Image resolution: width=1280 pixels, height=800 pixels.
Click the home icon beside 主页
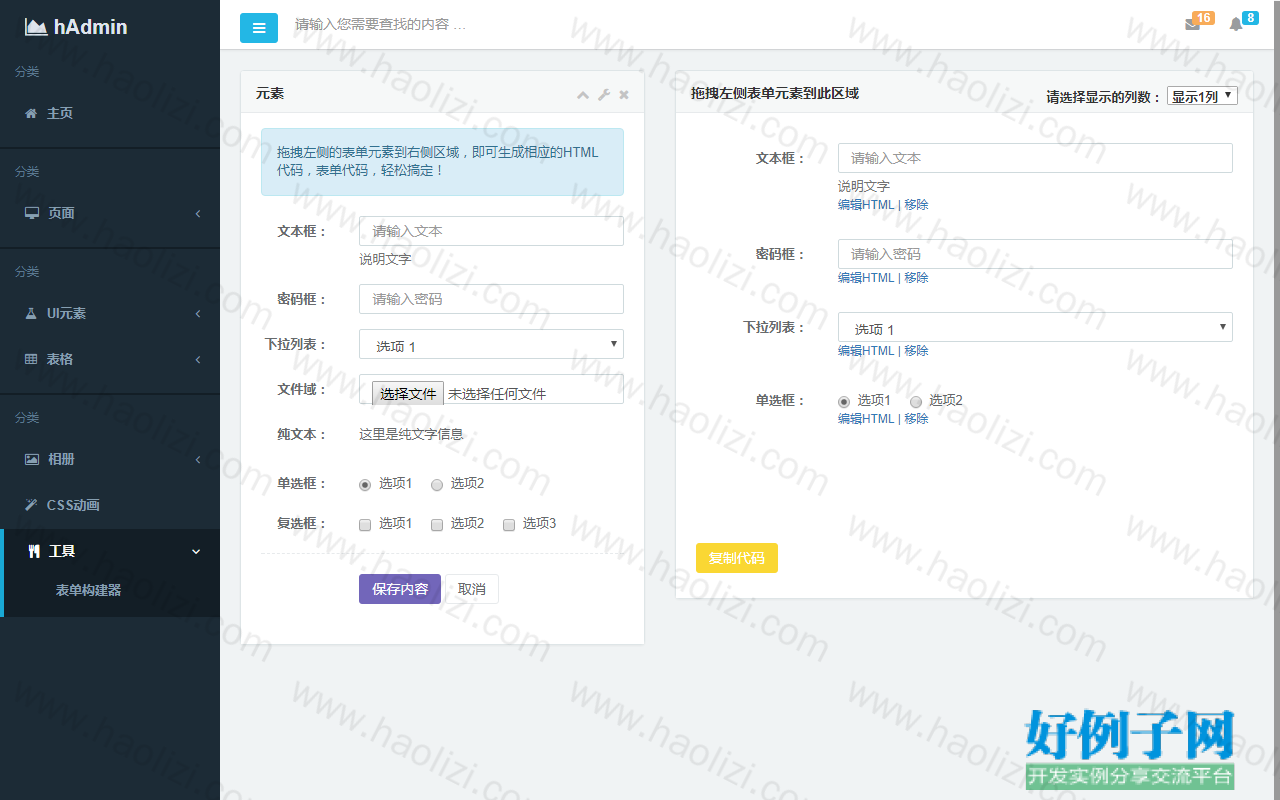tap(31, 113)
